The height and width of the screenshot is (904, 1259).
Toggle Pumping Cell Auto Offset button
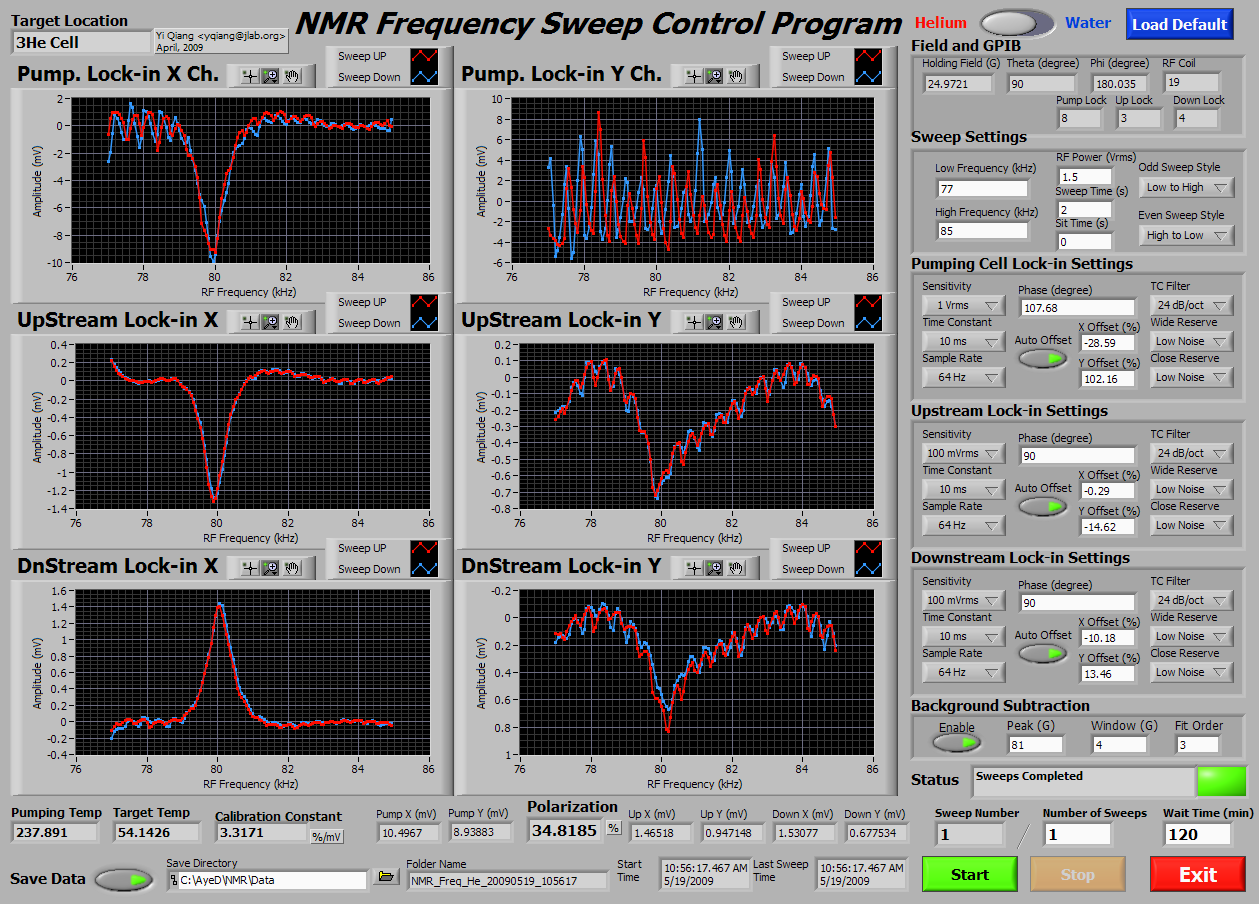tap(1043, 358)
